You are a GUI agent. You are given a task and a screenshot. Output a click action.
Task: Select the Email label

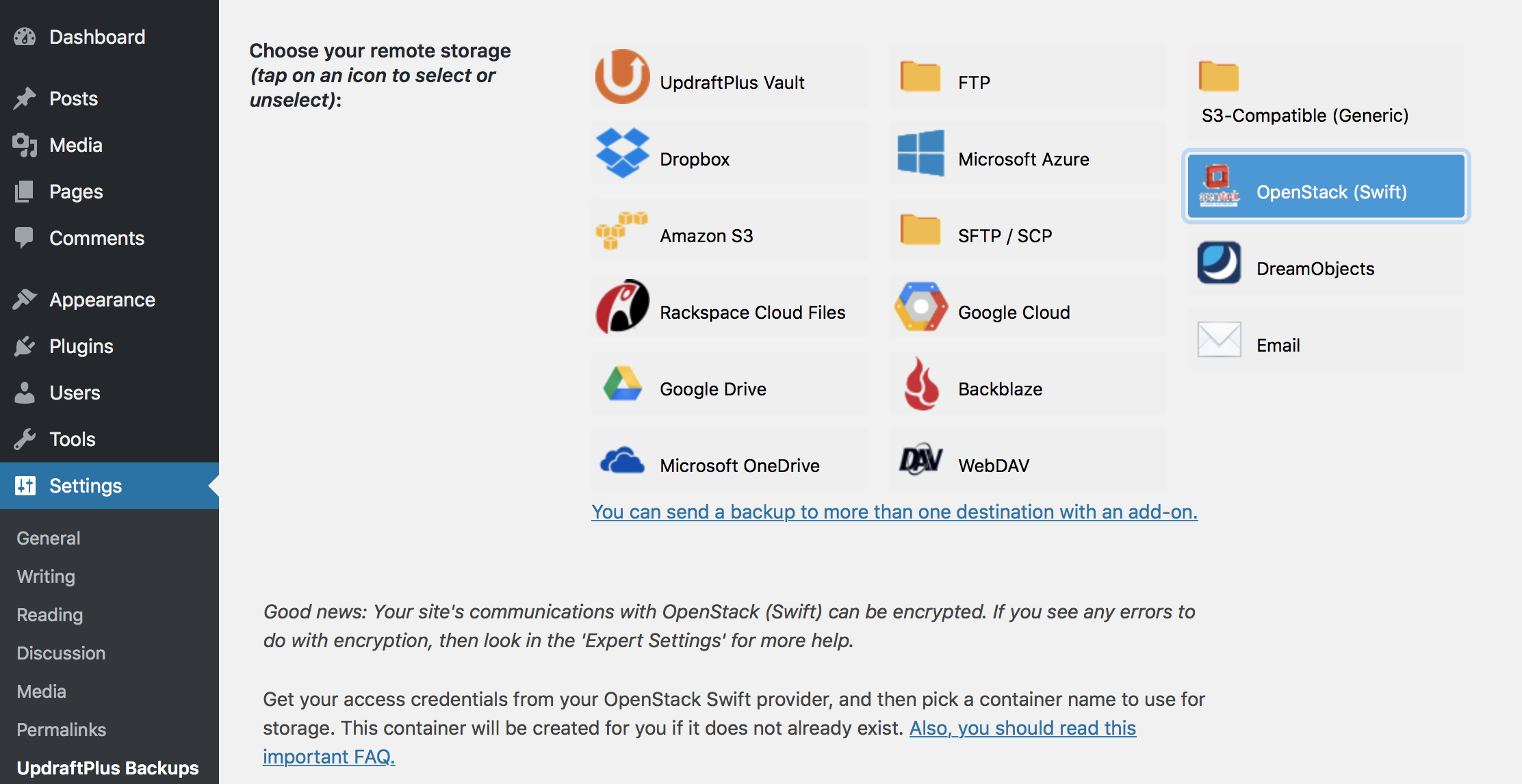(x=1278, y=345)
